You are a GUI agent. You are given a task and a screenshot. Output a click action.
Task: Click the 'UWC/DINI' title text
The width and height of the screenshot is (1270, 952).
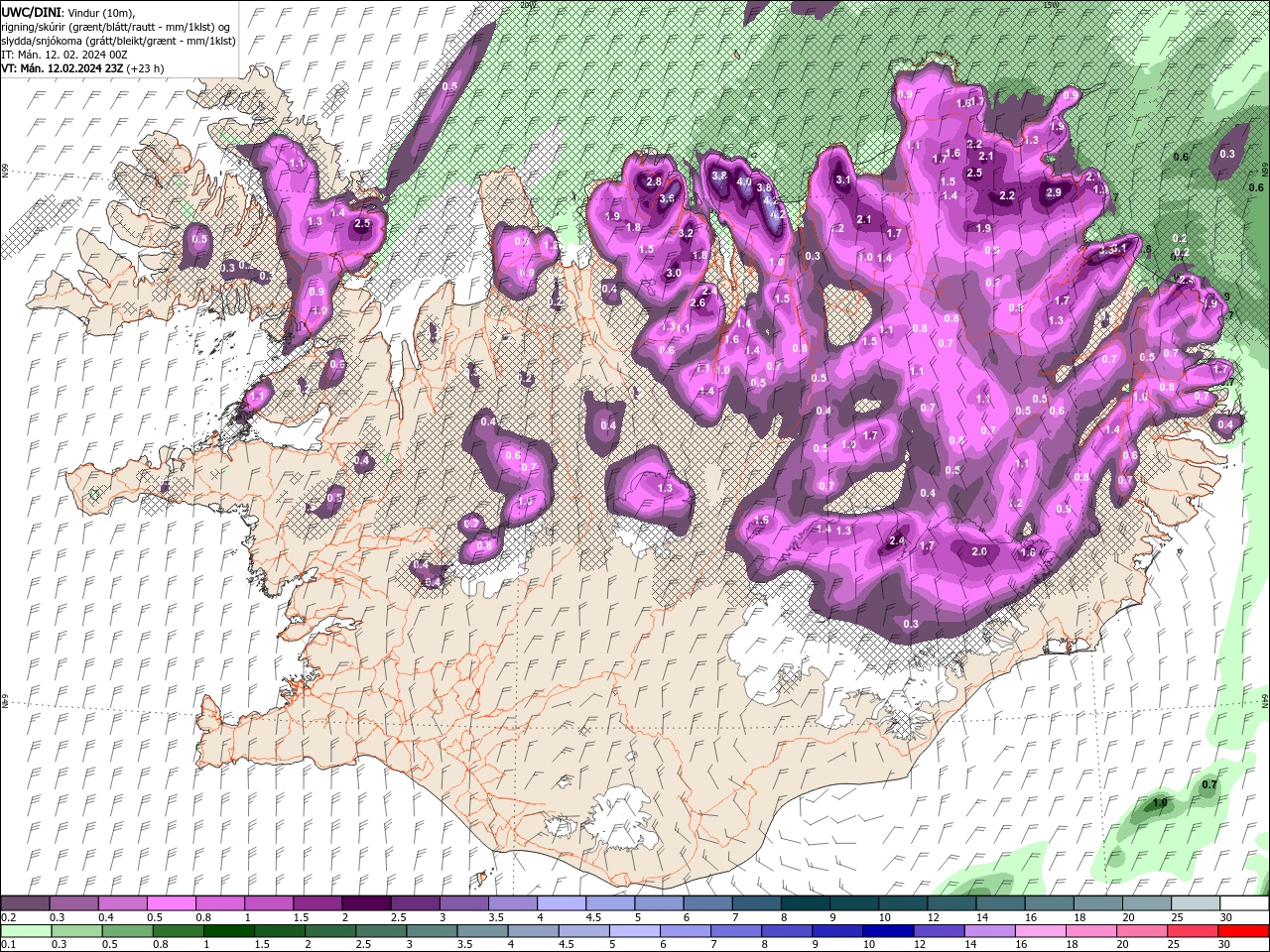click(x=30, y=11)
